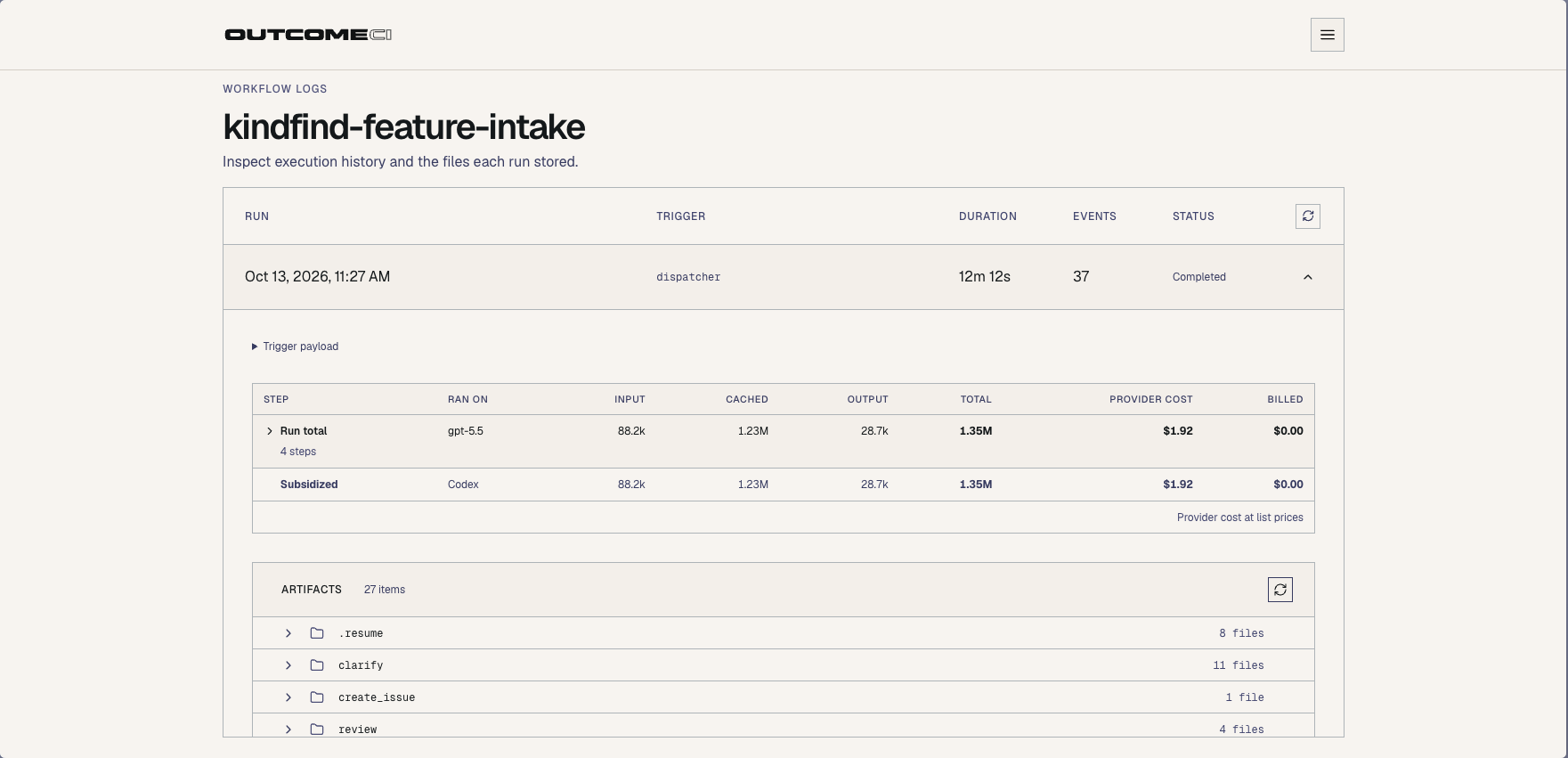Expand the review artifacts folder
This screenshot has height=758, width=1568.
tap(288, 729)
